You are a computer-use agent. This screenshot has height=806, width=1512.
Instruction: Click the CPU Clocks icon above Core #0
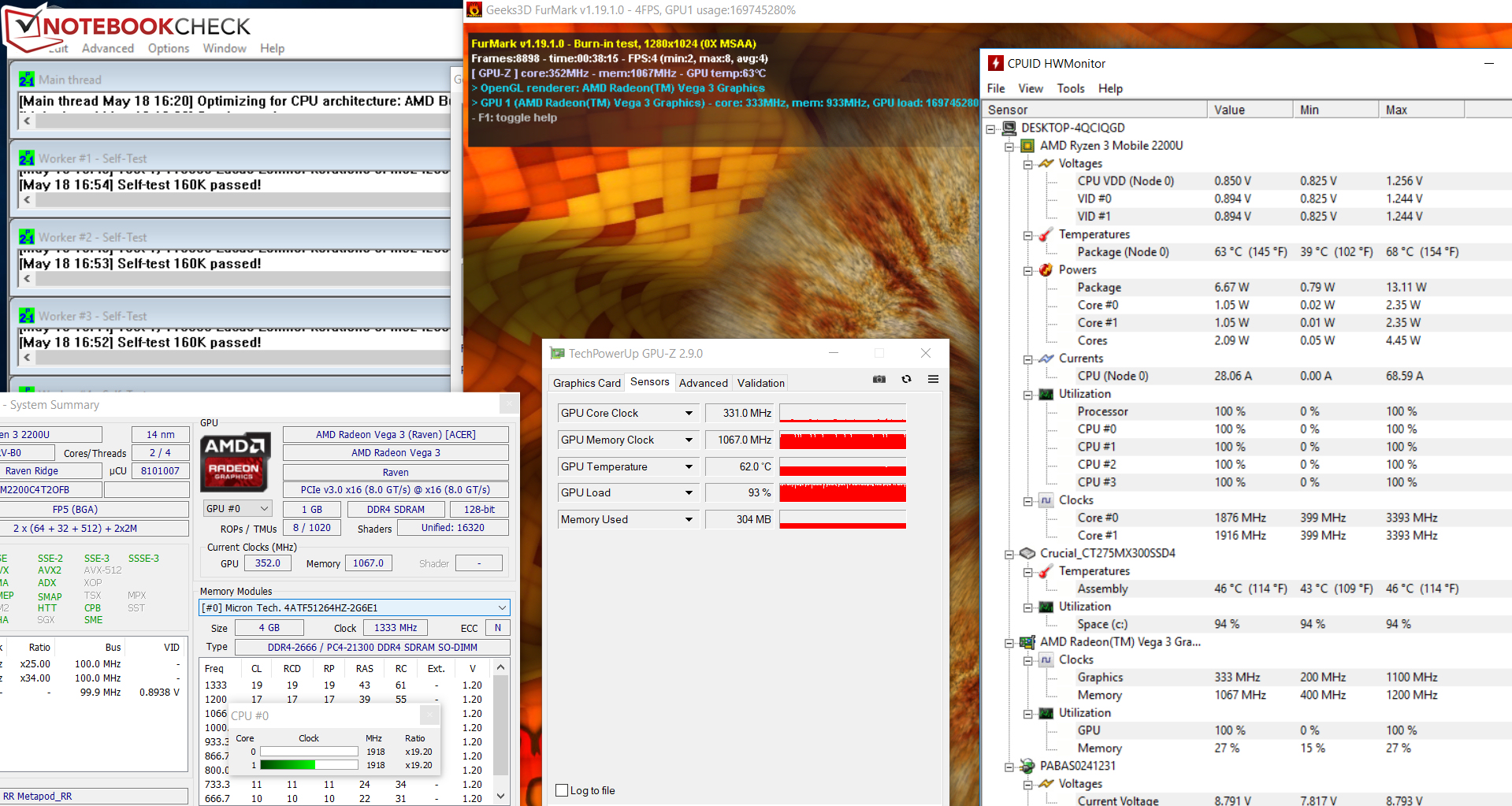pyautogui.click(x=1046, y=500)
